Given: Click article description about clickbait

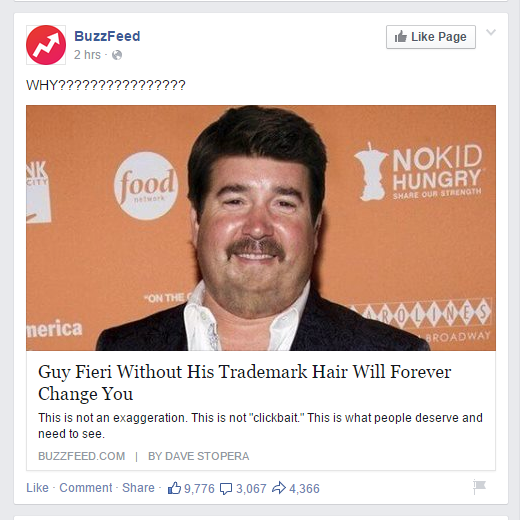Looking at the screenshot, I should [x=260, y=426].
